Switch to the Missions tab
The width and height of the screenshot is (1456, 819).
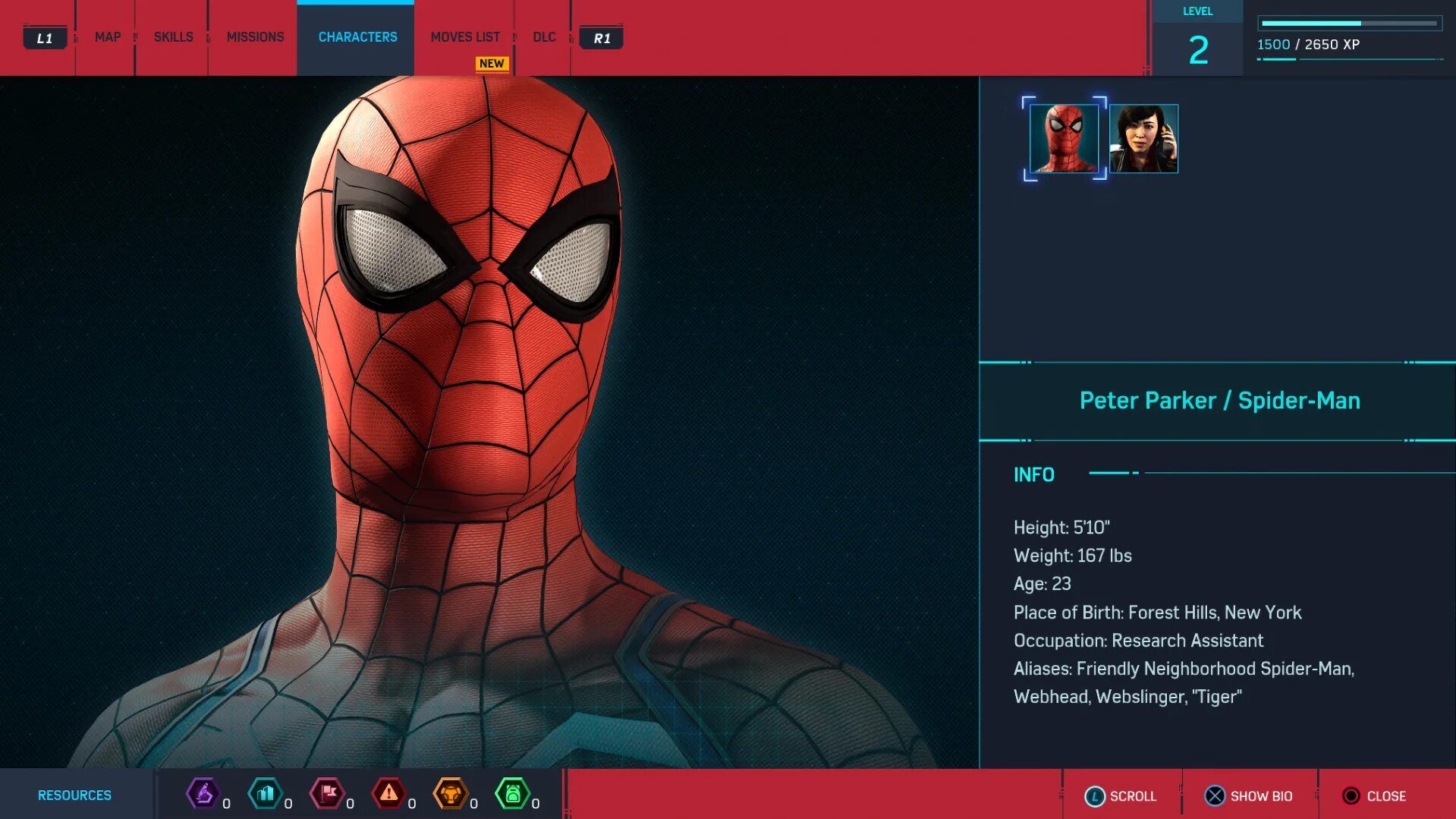click(x=256, y=37)
